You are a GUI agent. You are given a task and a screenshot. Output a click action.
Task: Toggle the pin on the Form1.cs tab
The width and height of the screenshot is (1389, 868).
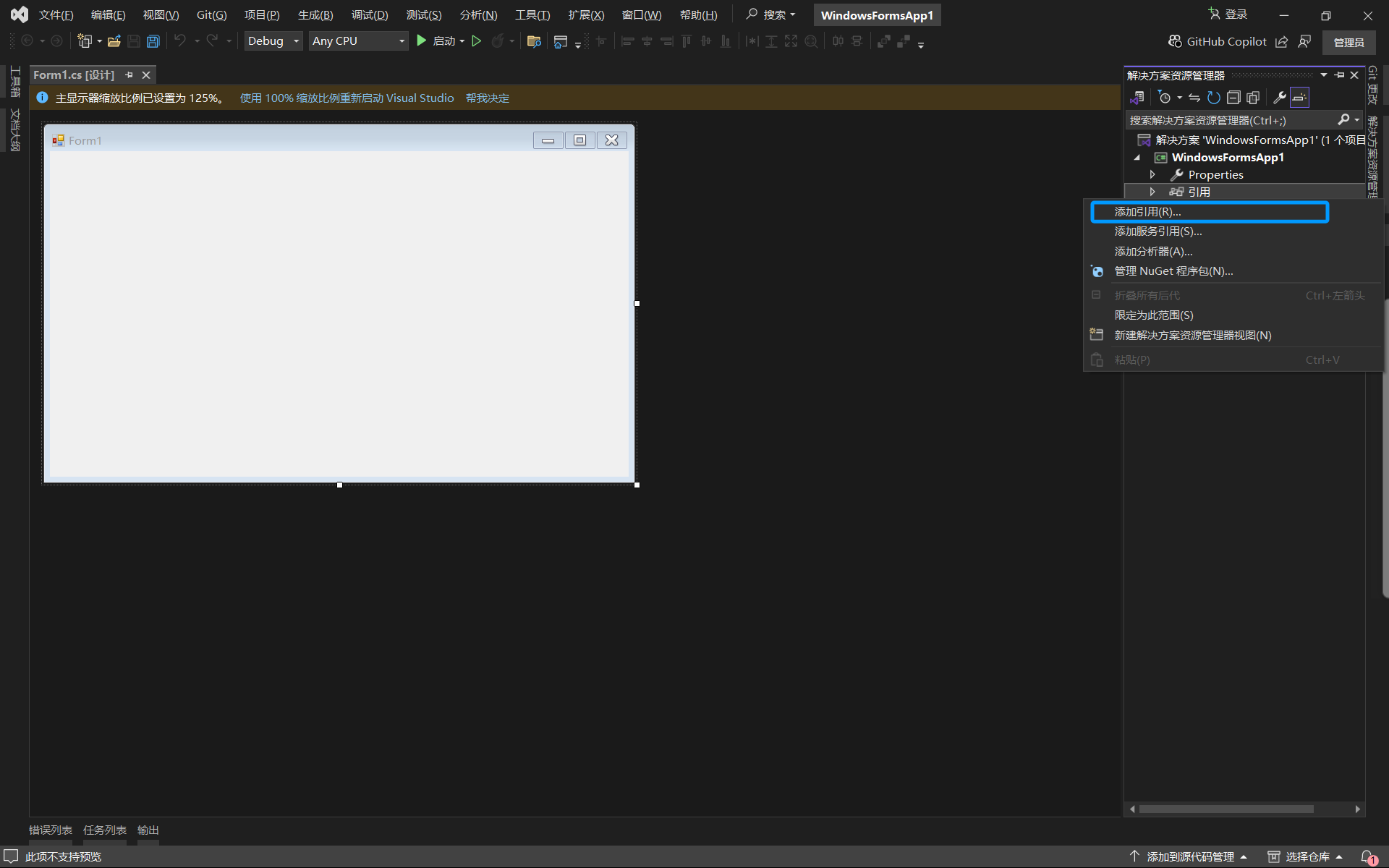click(x=129, y=75)
